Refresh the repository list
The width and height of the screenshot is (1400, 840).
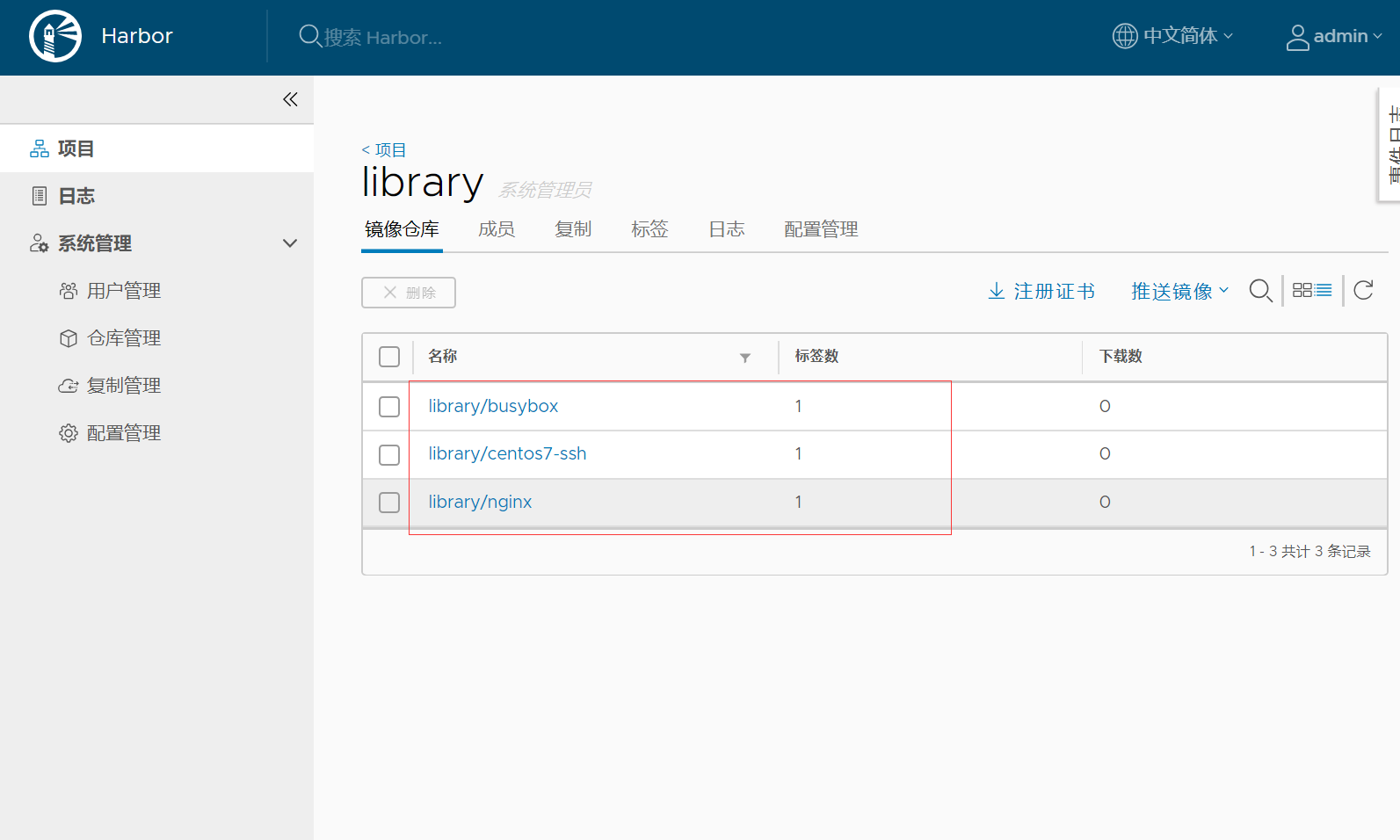tap(1363, 290)
